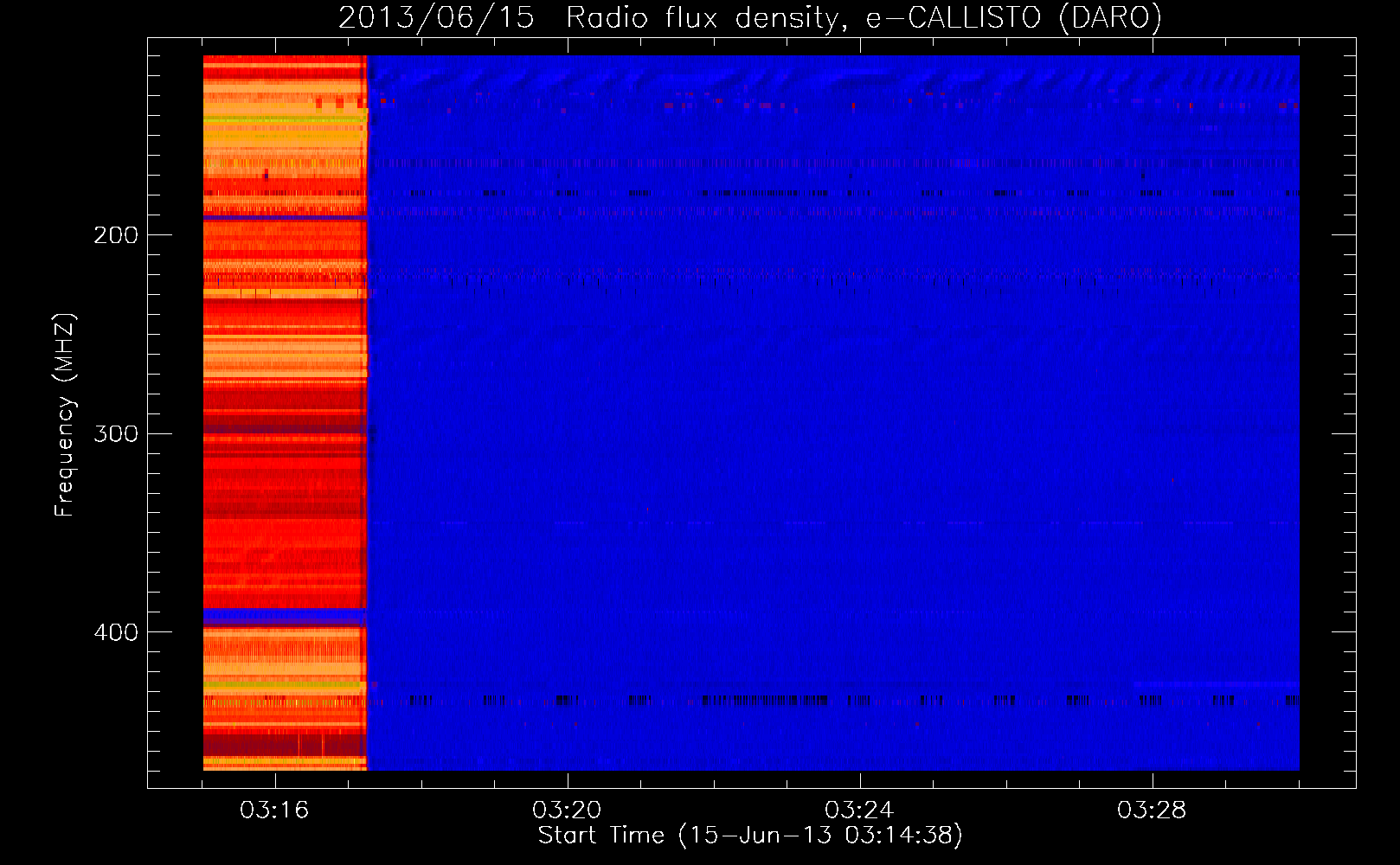Click the 03:28 time tick label
The image size is (1400, 865).
(1152, 811)
